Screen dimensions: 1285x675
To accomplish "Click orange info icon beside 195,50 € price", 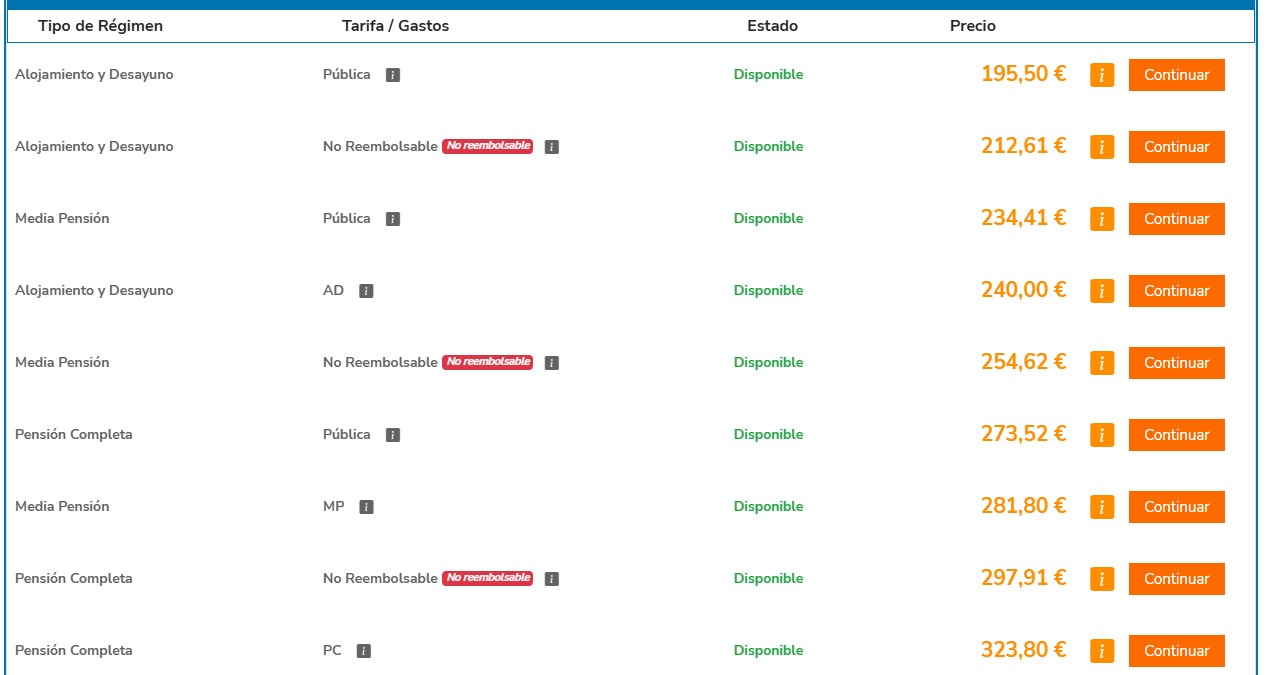I will click(x=1101, y=75).
